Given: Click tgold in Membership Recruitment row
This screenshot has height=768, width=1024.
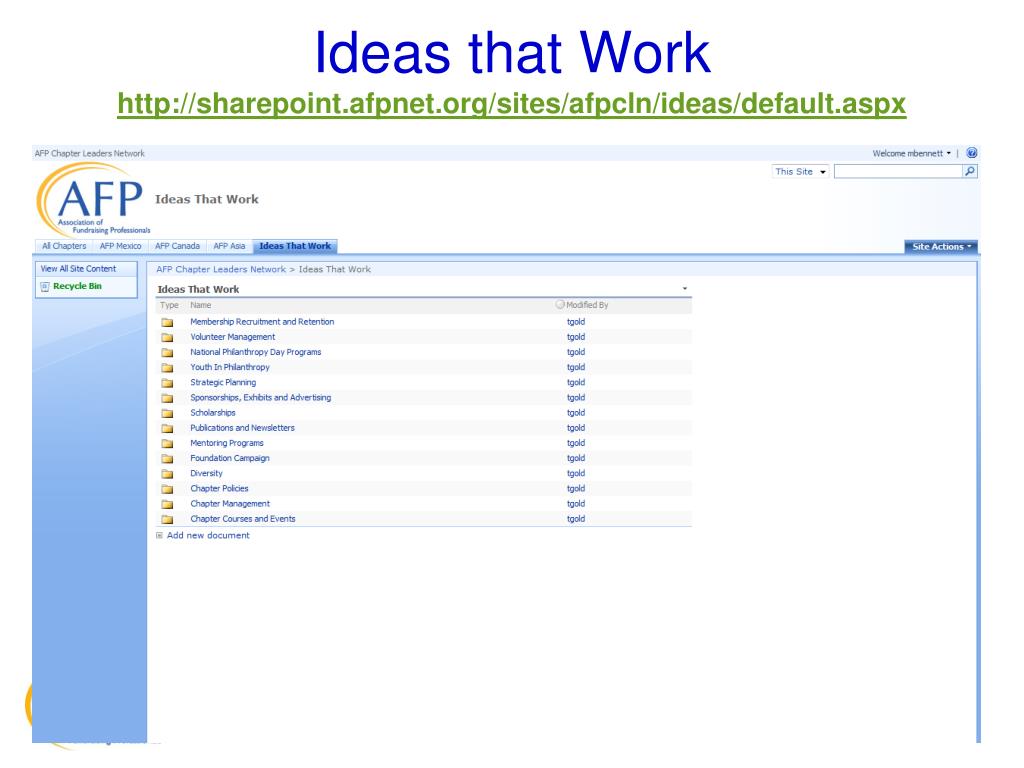Looking at the screenshot, I should (x=576, y=322).
